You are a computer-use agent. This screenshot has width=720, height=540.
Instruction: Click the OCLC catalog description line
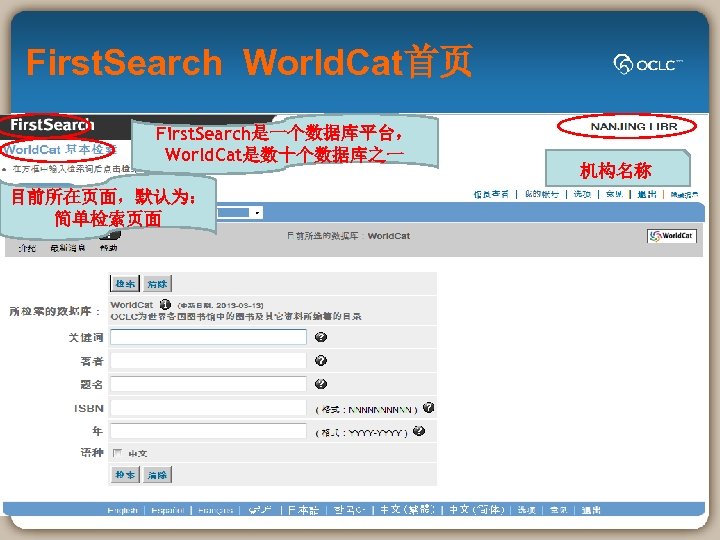tap(236, 316)
